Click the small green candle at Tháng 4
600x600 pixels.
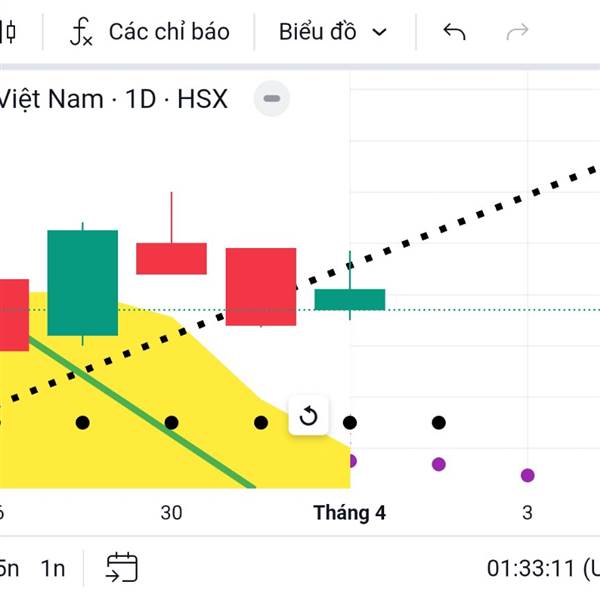coord(350,299)
